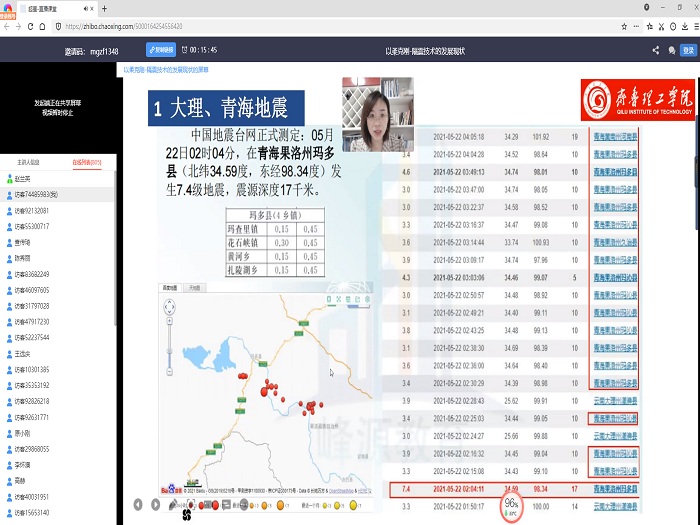Click the blue copy link button
Viewport: 700px width, 525px height.
pyautogui.click(x=161, y=49)
